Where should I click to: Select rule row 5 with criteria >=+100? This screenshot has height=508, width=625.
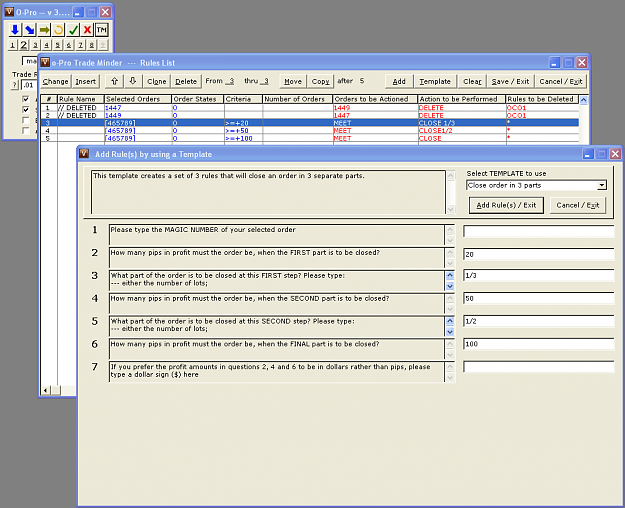point(310,138)
